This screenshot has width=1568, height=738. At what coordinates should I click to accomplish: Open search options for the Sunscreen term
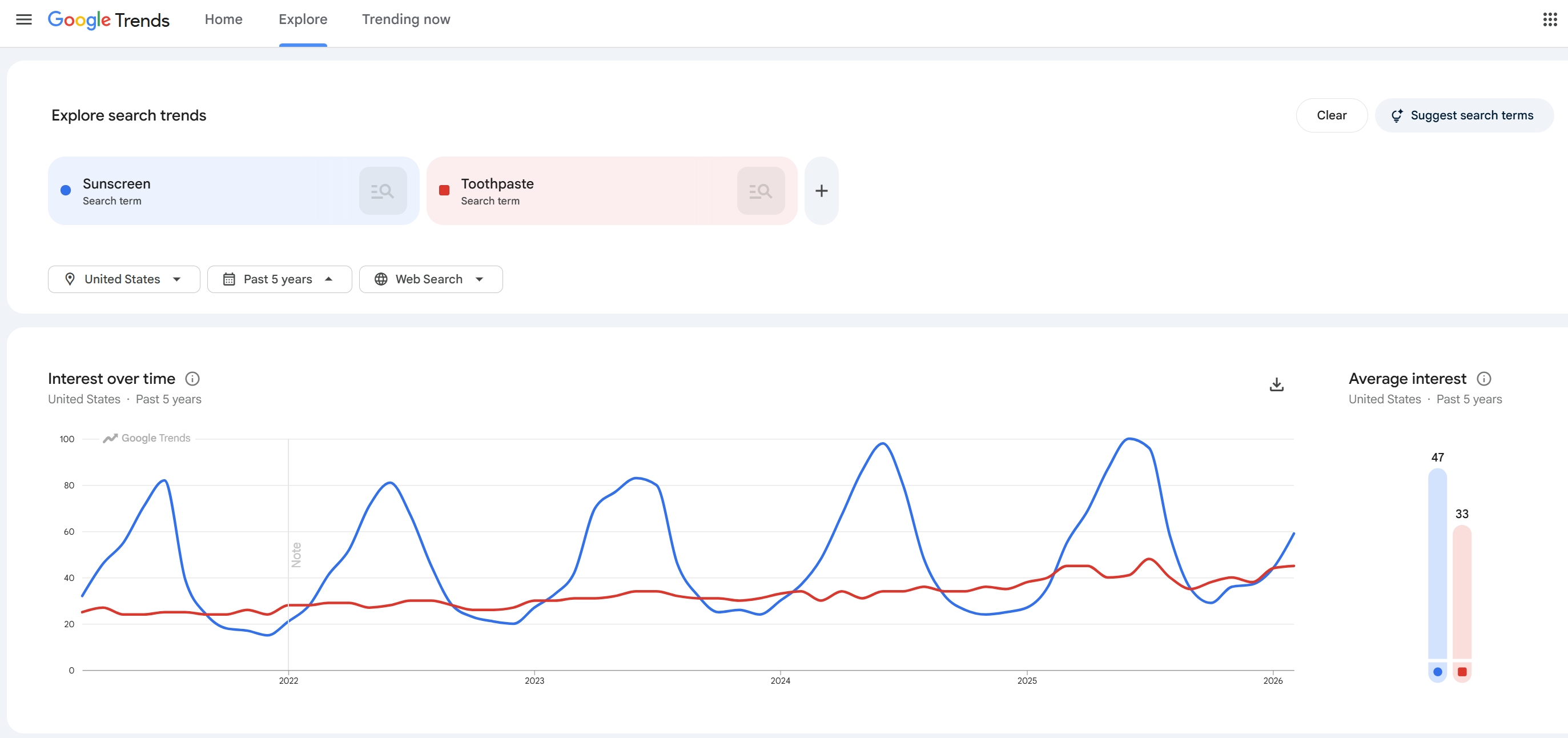383,191
